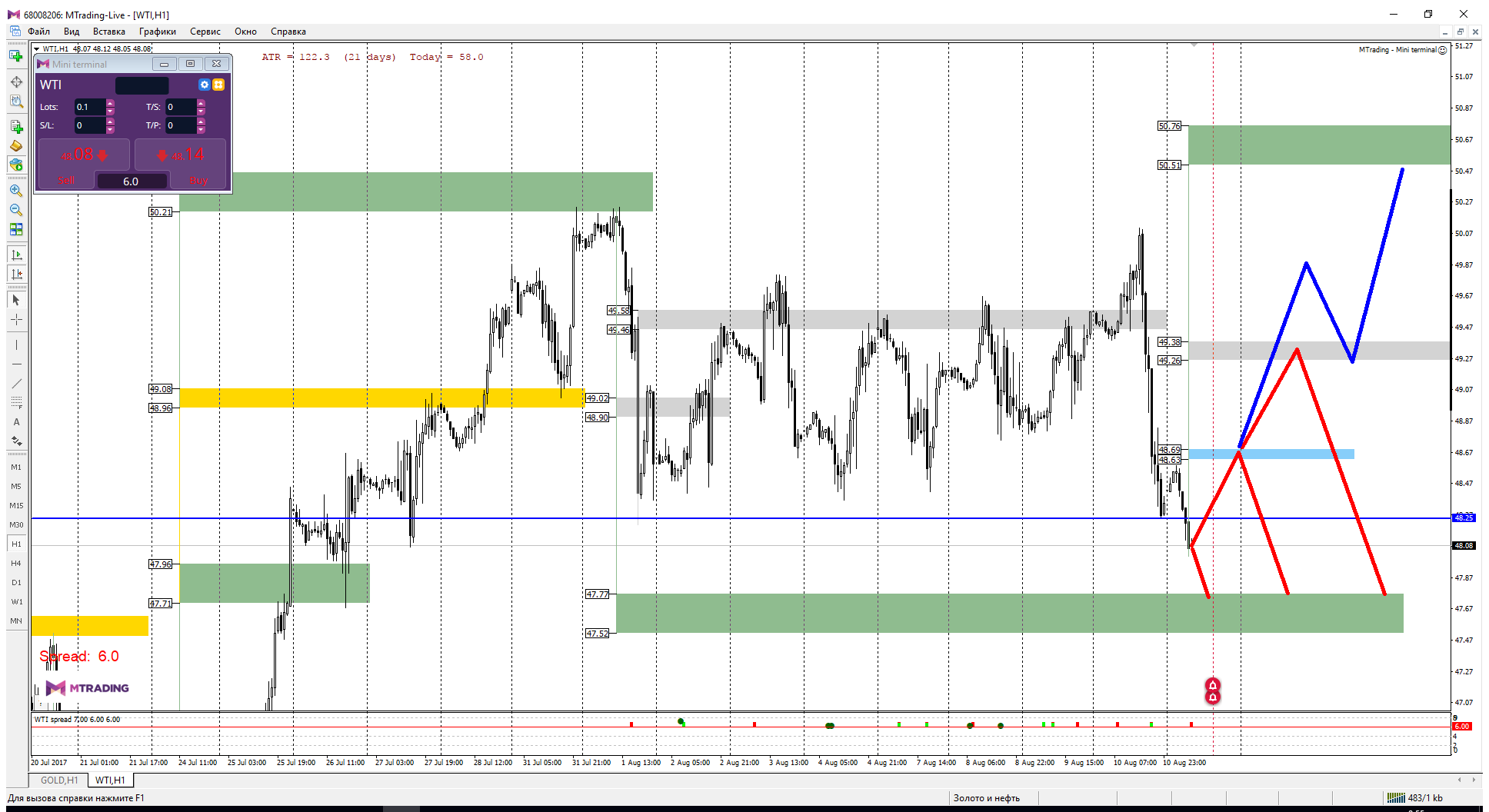Click the upper red bell alert marker
The image size is (1489, 812).
[x=1213, y=685]
